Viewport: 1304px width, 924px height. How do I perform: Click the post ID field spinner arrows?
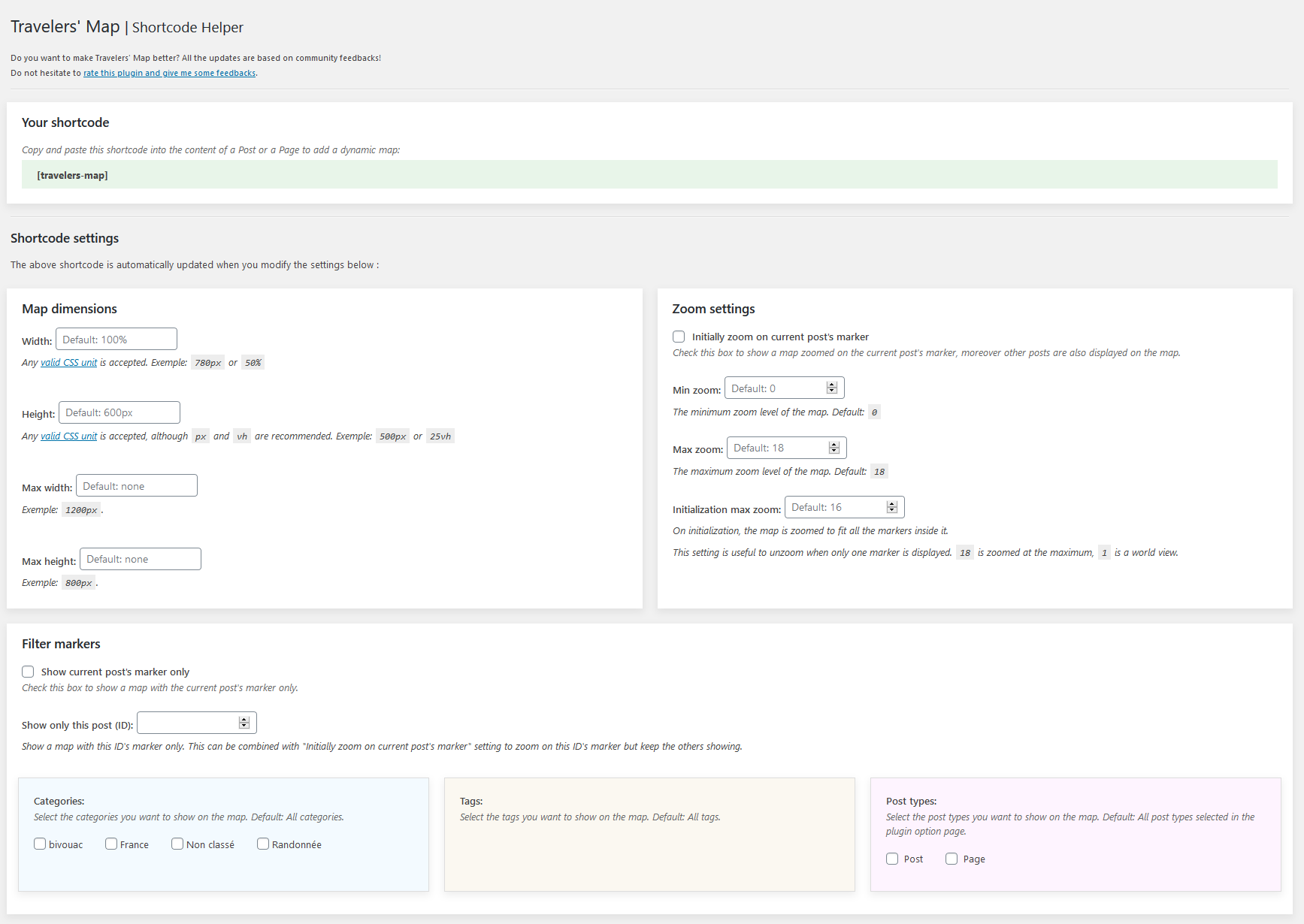click(x=244, y=723)
